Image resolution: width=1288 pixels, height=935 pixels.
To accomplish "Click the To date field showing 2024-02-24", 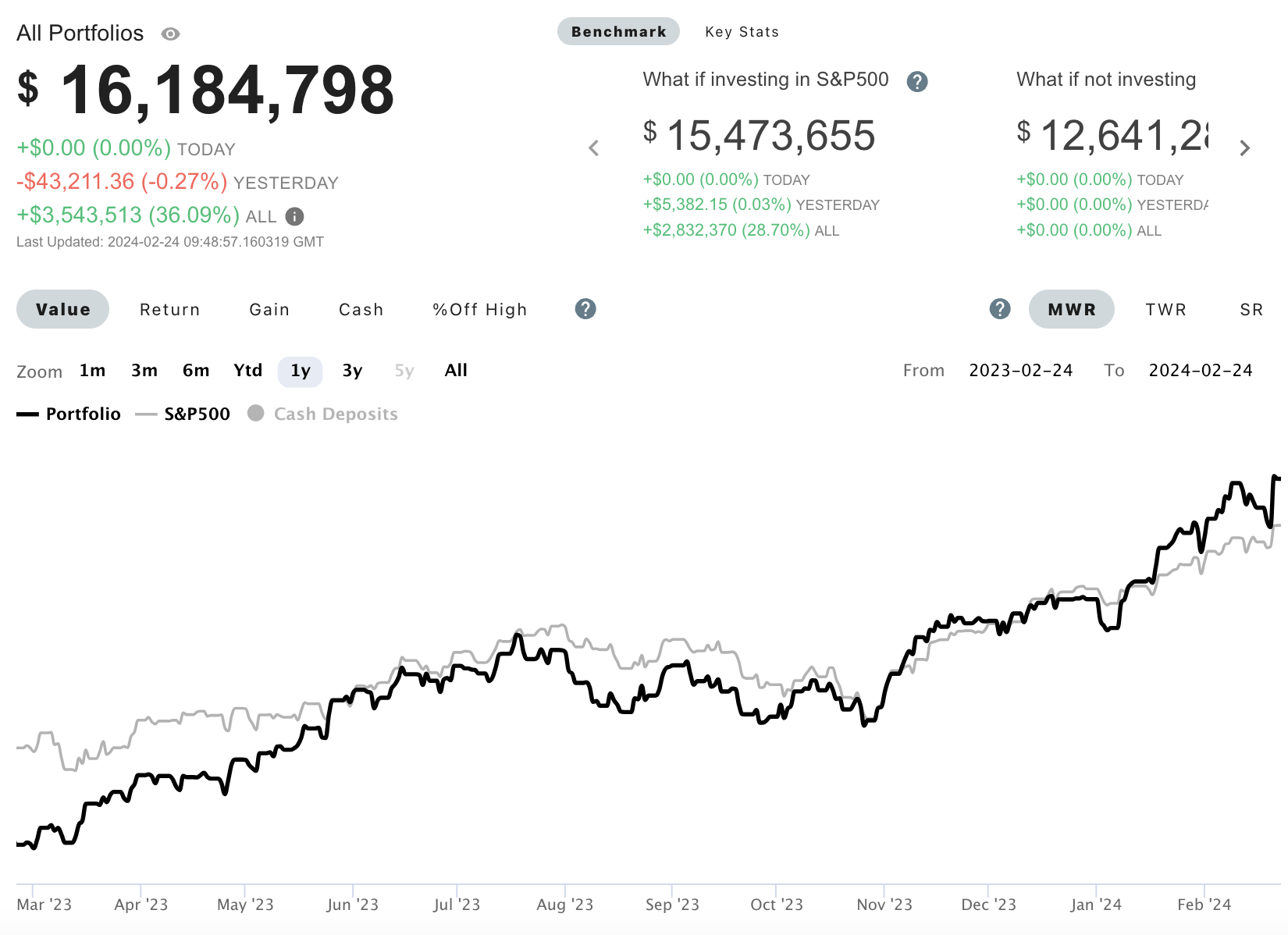I will pyautogui.click(x=1201, y=370).
